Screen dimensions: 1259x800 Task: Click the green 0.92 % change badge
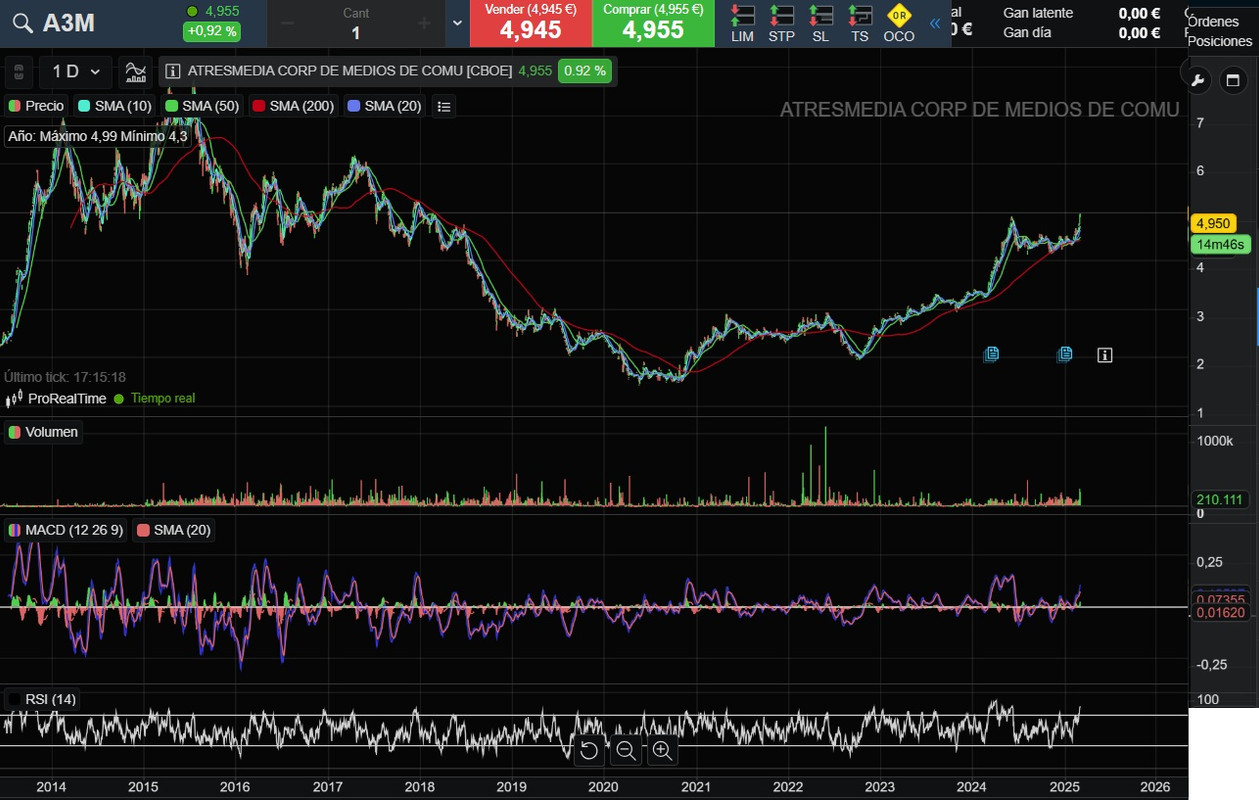pyautogui.click(x=584, y=71)
